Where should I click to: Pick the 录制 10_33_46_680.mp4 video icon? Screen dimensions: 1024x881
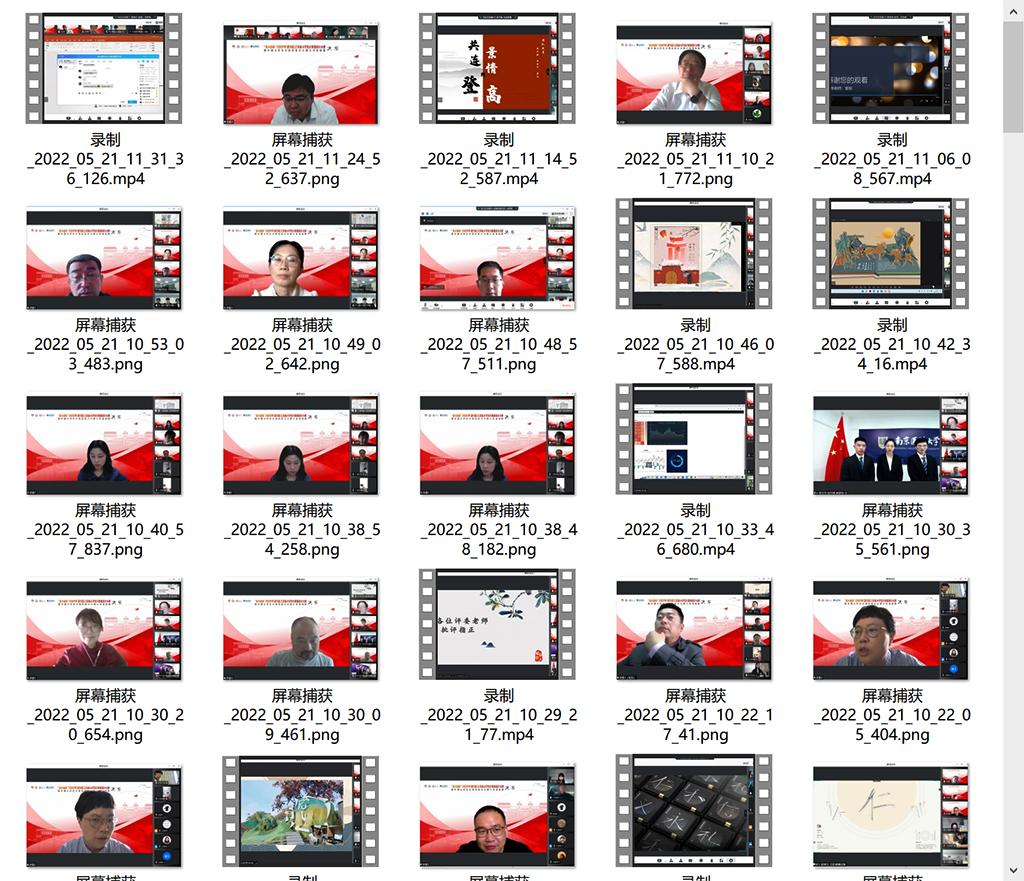tap(694, 439)
